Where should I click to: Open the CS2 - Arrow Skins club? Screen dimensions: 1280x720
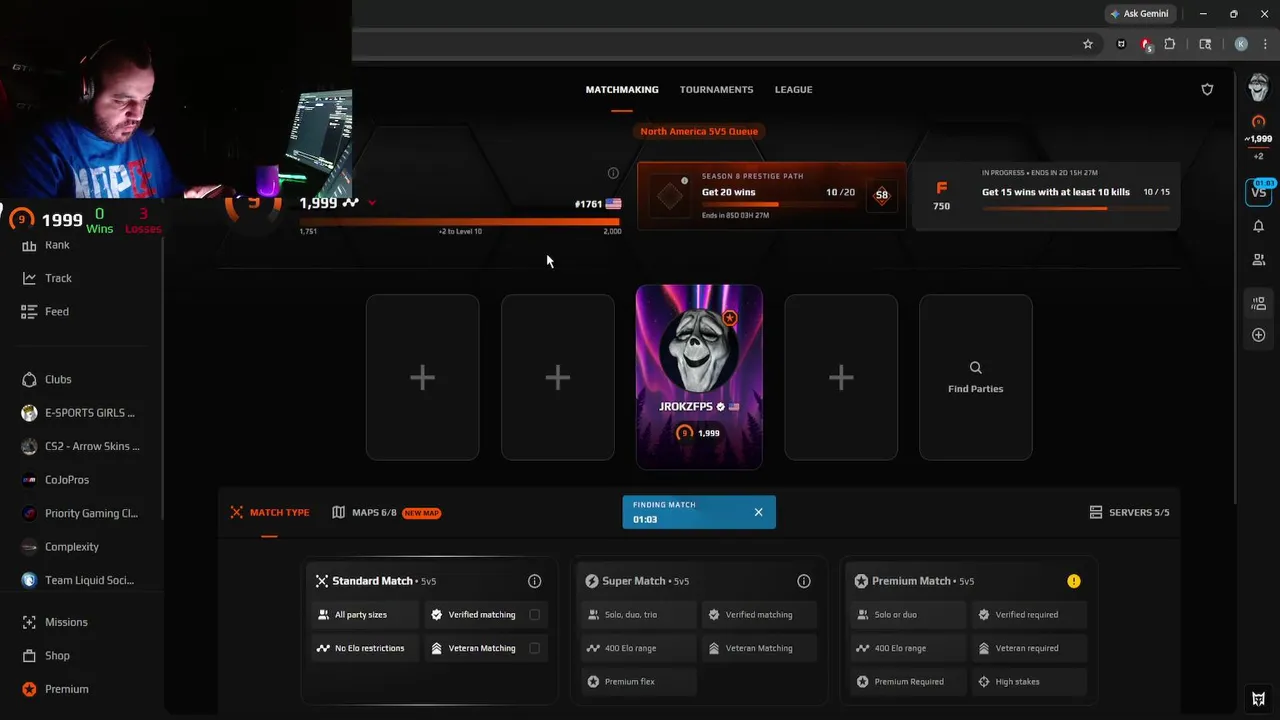(80, 446)
